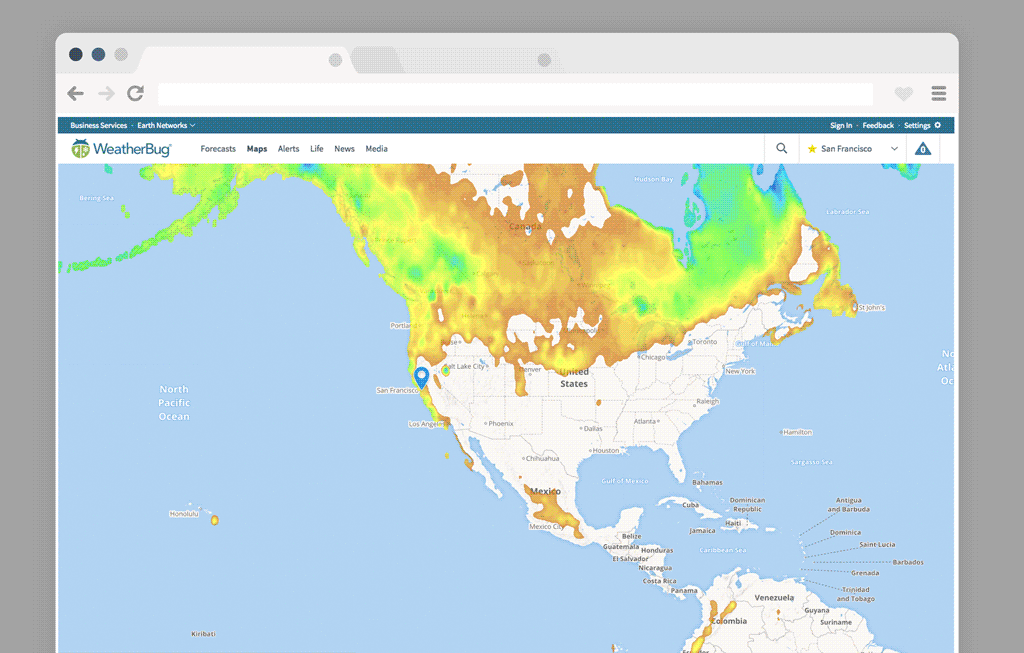Reload the page with refresh icon

click(x=135, y=93)
